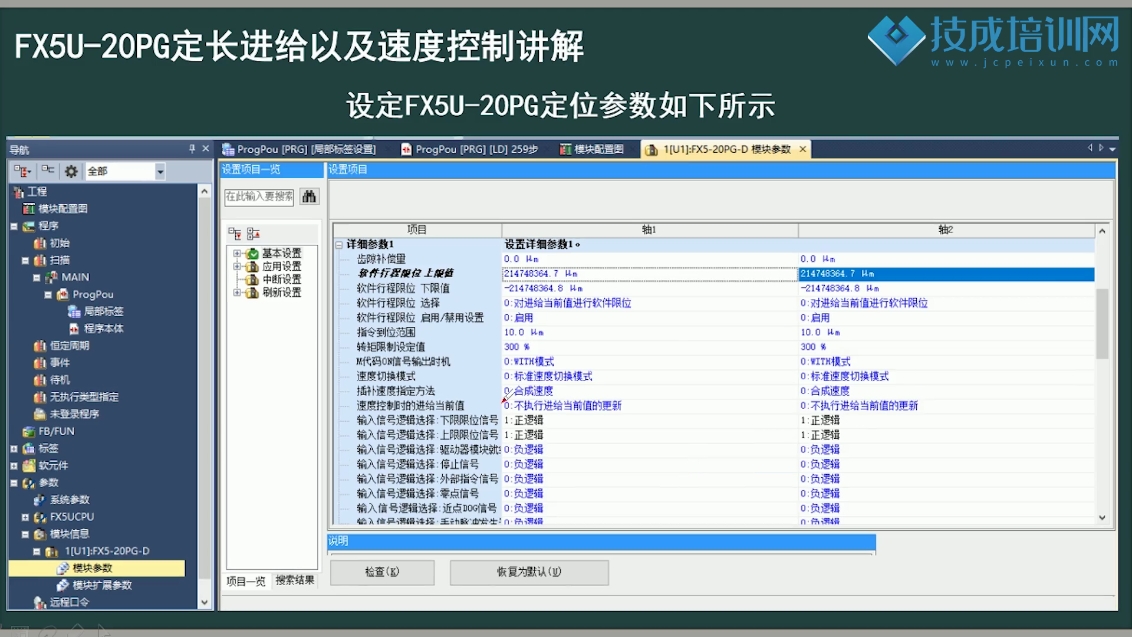The width and height of the screenshot is (1132, 637).
Task: Switch to 项目一览 bottom tab
Action: tap(245, 581)
